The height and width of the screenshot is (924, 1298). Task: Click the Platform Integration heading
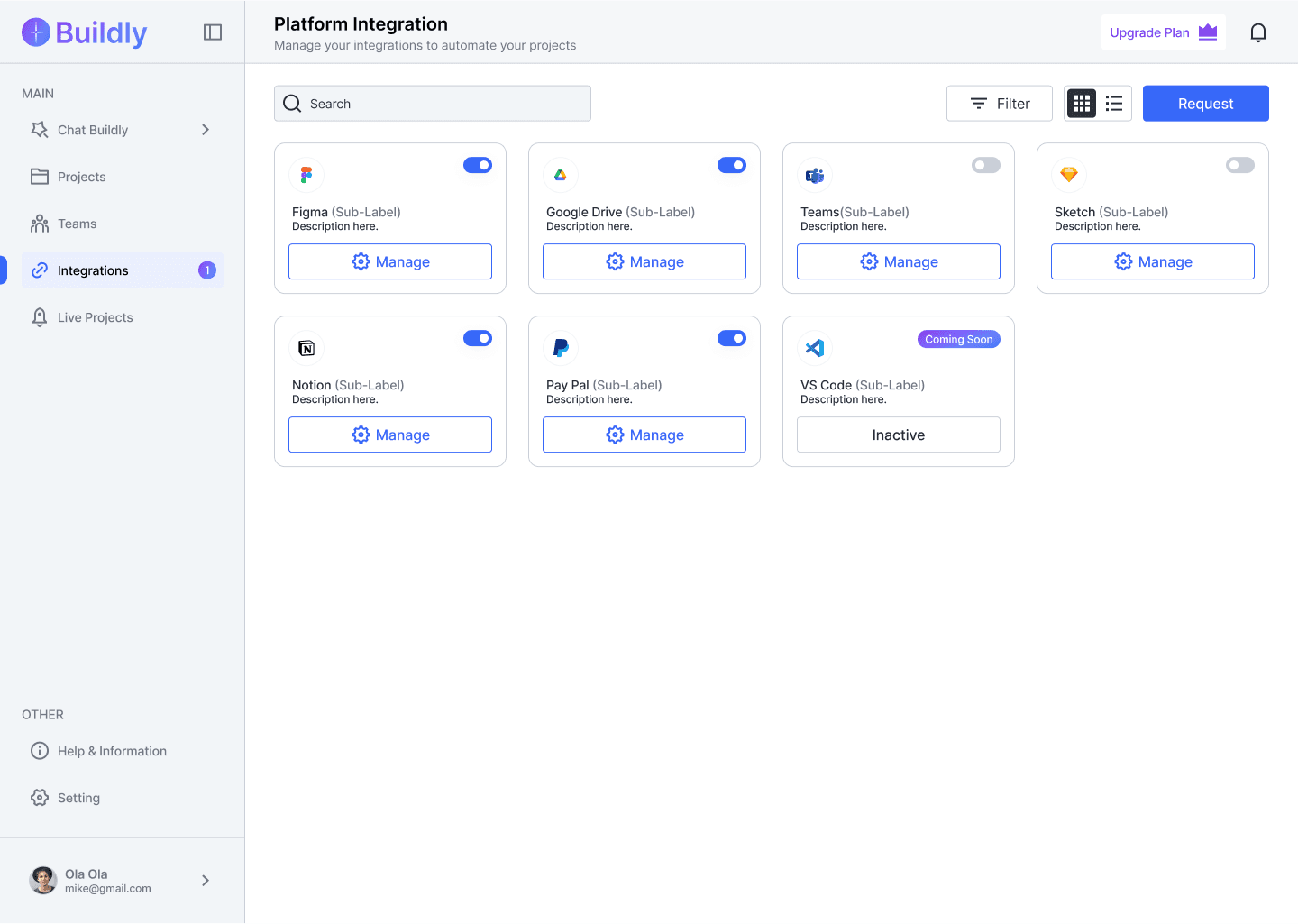[361, 24]
